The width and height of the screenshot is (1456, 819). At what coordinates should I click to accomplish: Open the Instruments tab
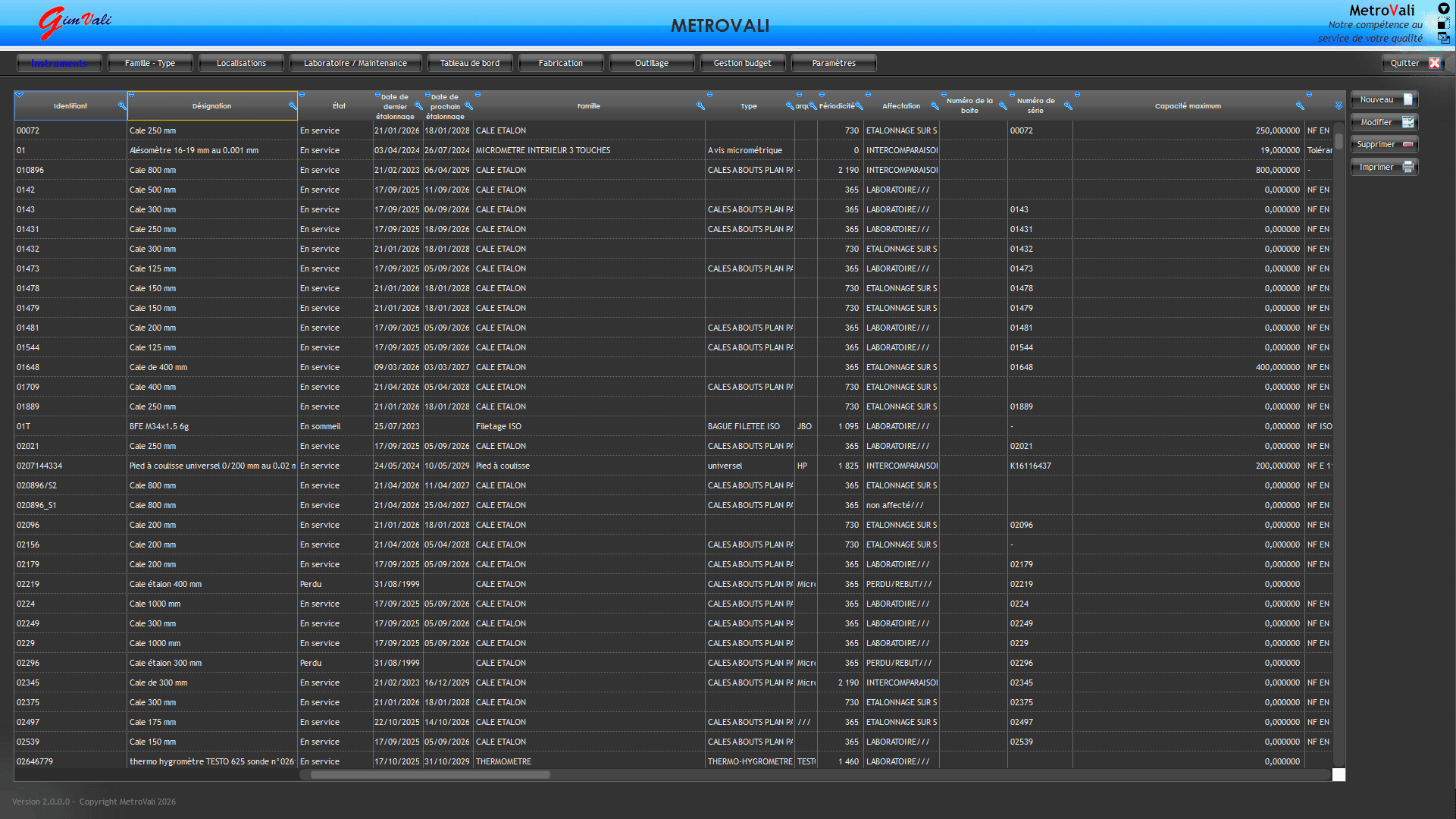pyautogui.click(x=59, y=63)
